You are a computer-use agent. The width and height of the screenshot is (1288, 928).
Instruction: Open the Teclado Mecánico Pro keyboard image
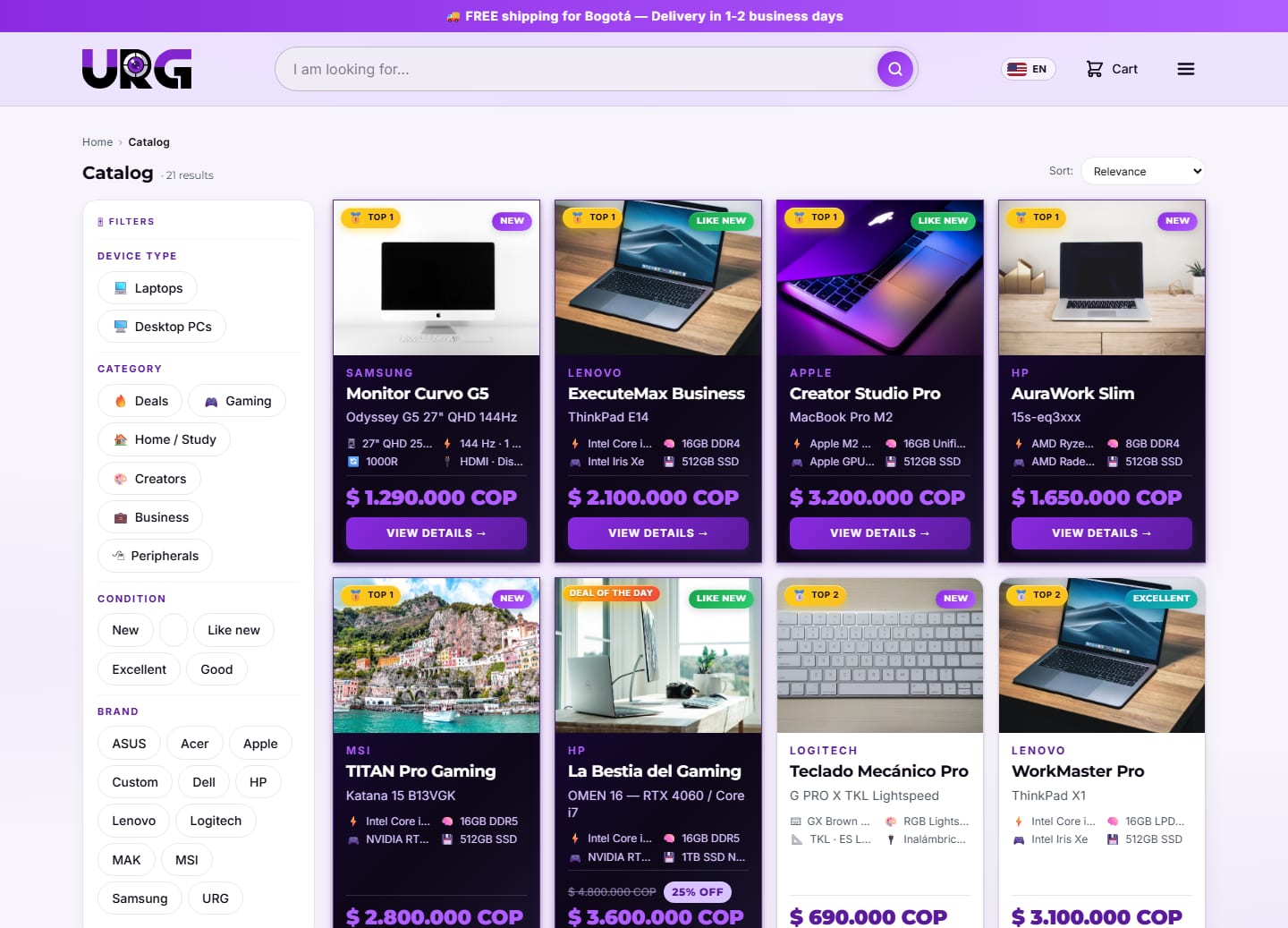pos(880,656)
